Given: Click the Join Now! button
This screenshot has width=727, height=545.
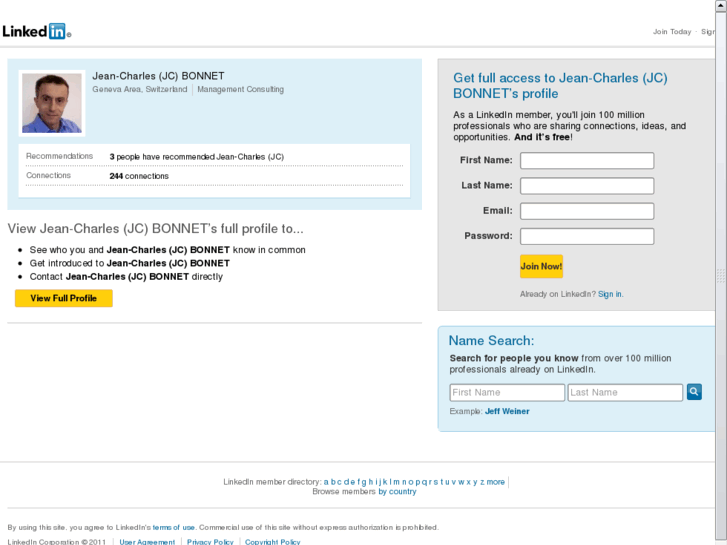Looking at the screenshot, I should [x=541, y=266].
